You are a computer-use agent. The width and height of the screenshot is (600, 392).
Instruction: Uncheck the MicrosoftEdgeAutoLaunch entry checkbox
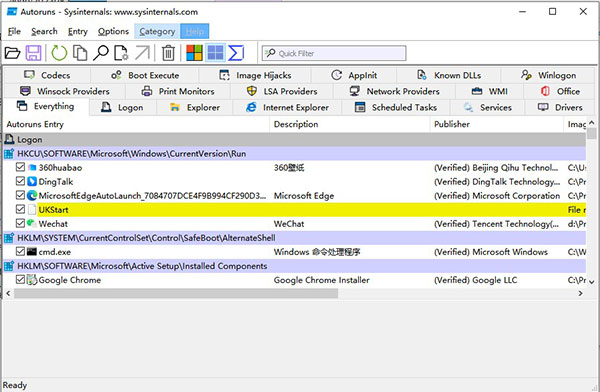coord(20,195)
